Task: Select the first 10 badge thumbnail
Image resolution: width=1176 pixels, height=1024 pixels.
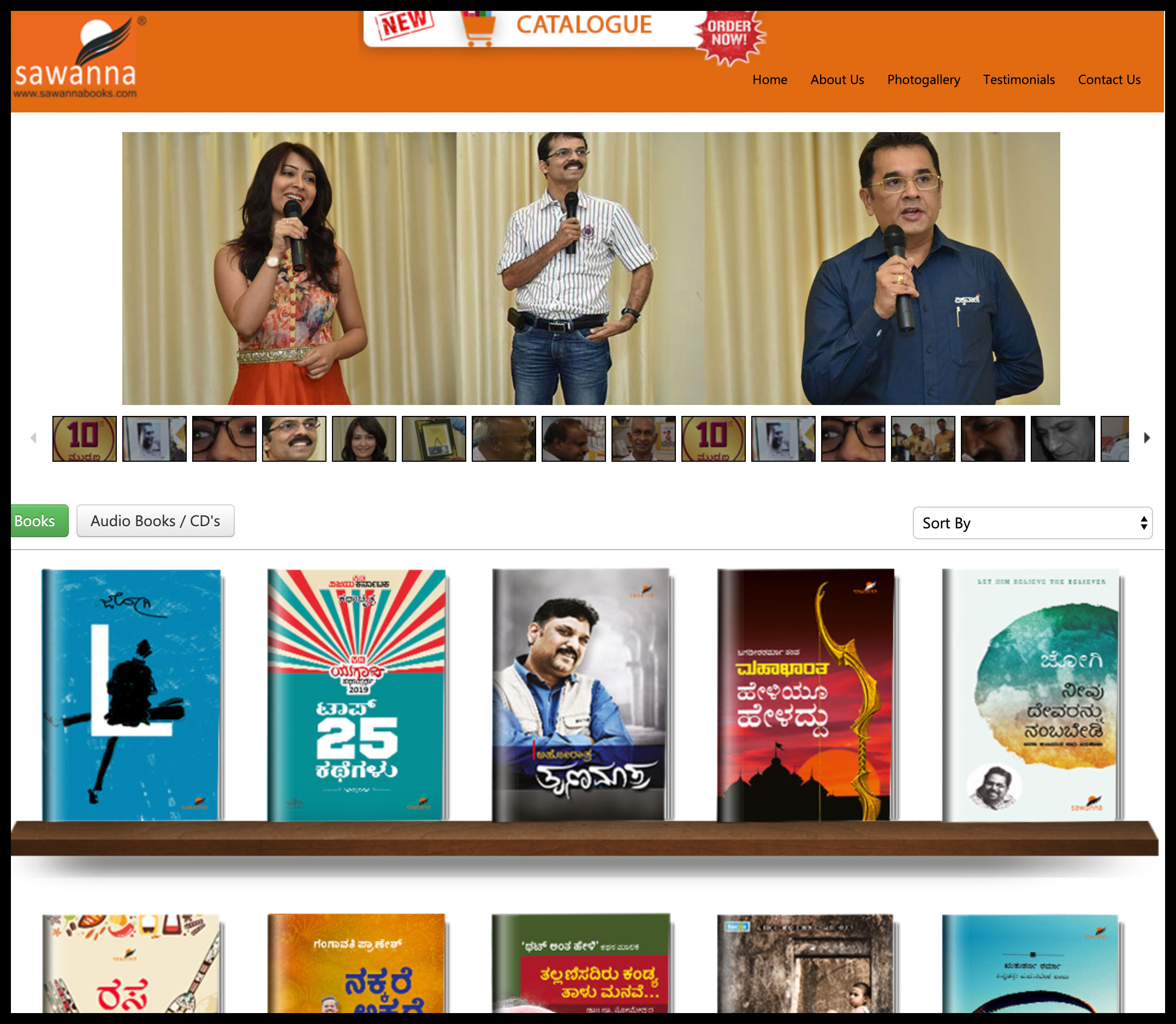Action: 85,438
